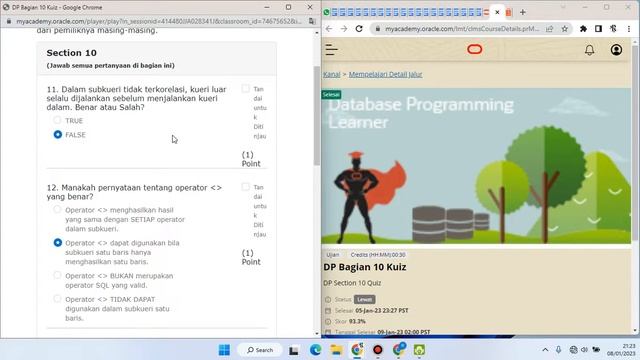640x360 pixels.
Task: Open File Explorer from the taskbar
Action: (x=336, y=350)
